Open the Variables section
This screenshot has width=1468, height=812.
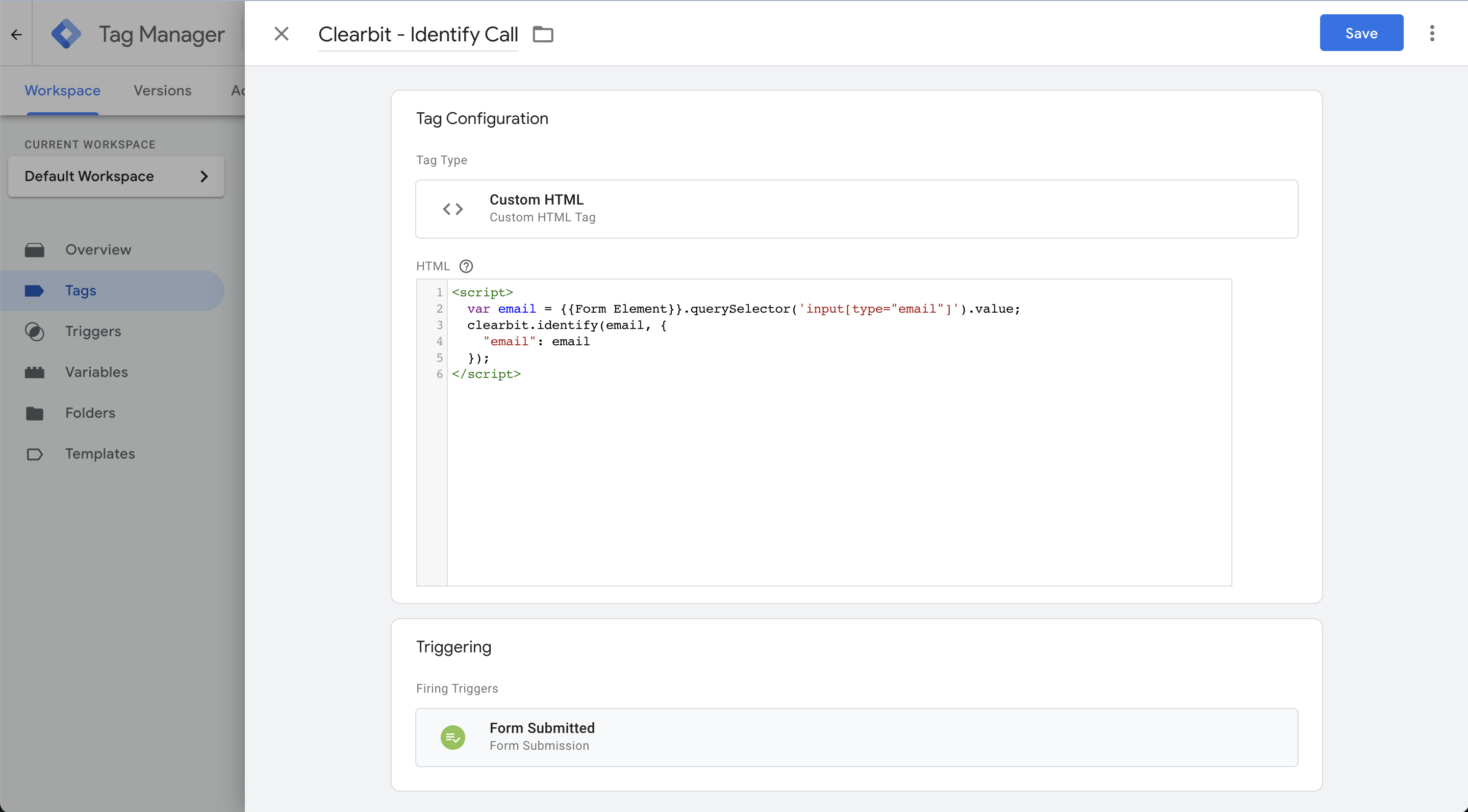[x=112, y=372]
